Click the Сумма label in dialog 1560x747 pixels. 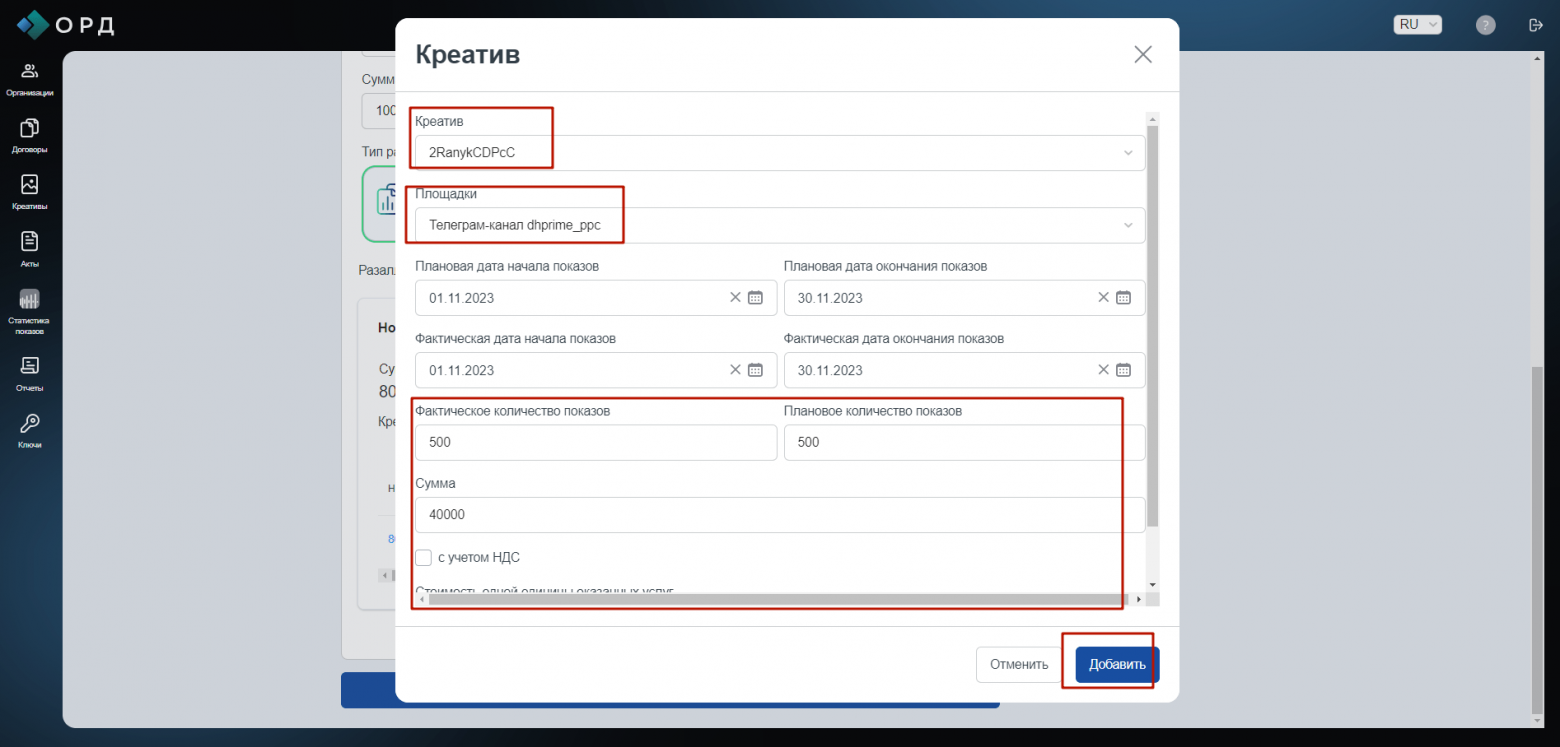point(435,483)
